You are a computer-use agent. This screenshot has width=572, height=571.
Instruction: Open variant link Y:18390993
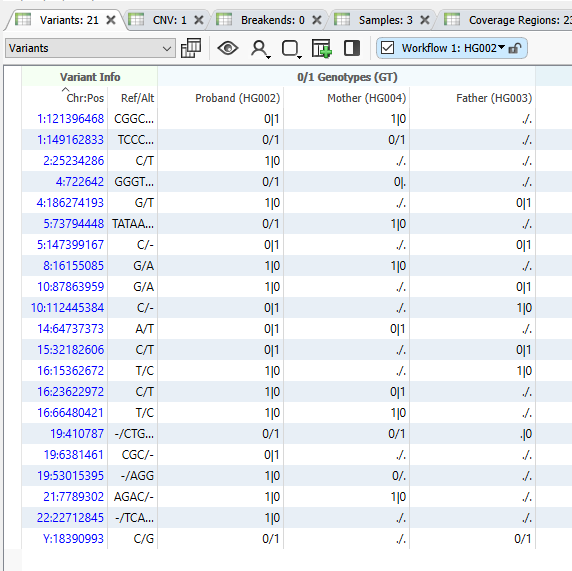coord(73,539)
